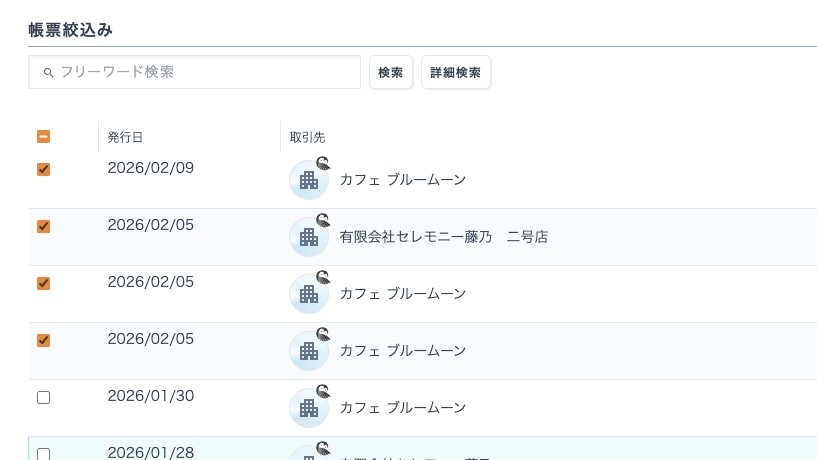
Task: Click the 取引先 column header
Action: (307, 137)
